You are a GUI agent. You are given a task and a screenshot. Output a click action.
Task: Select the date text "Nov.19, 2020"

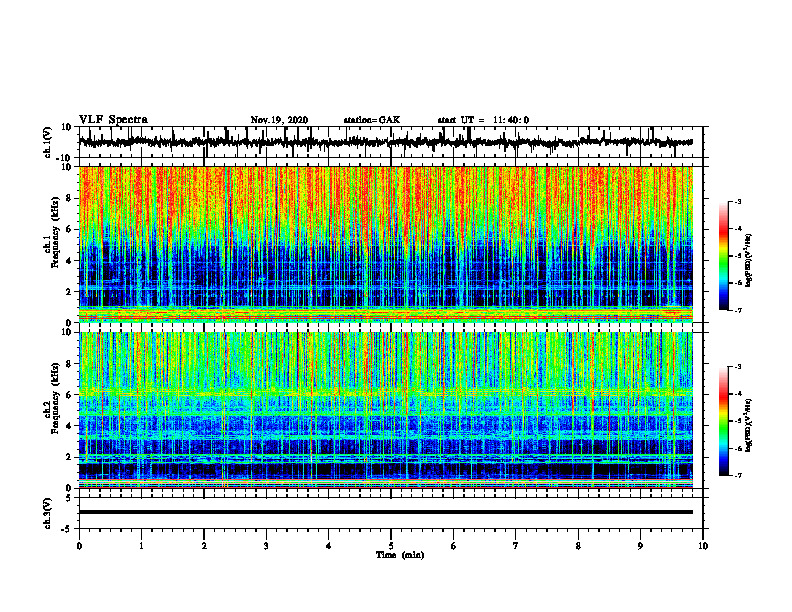tap(279, 120)
